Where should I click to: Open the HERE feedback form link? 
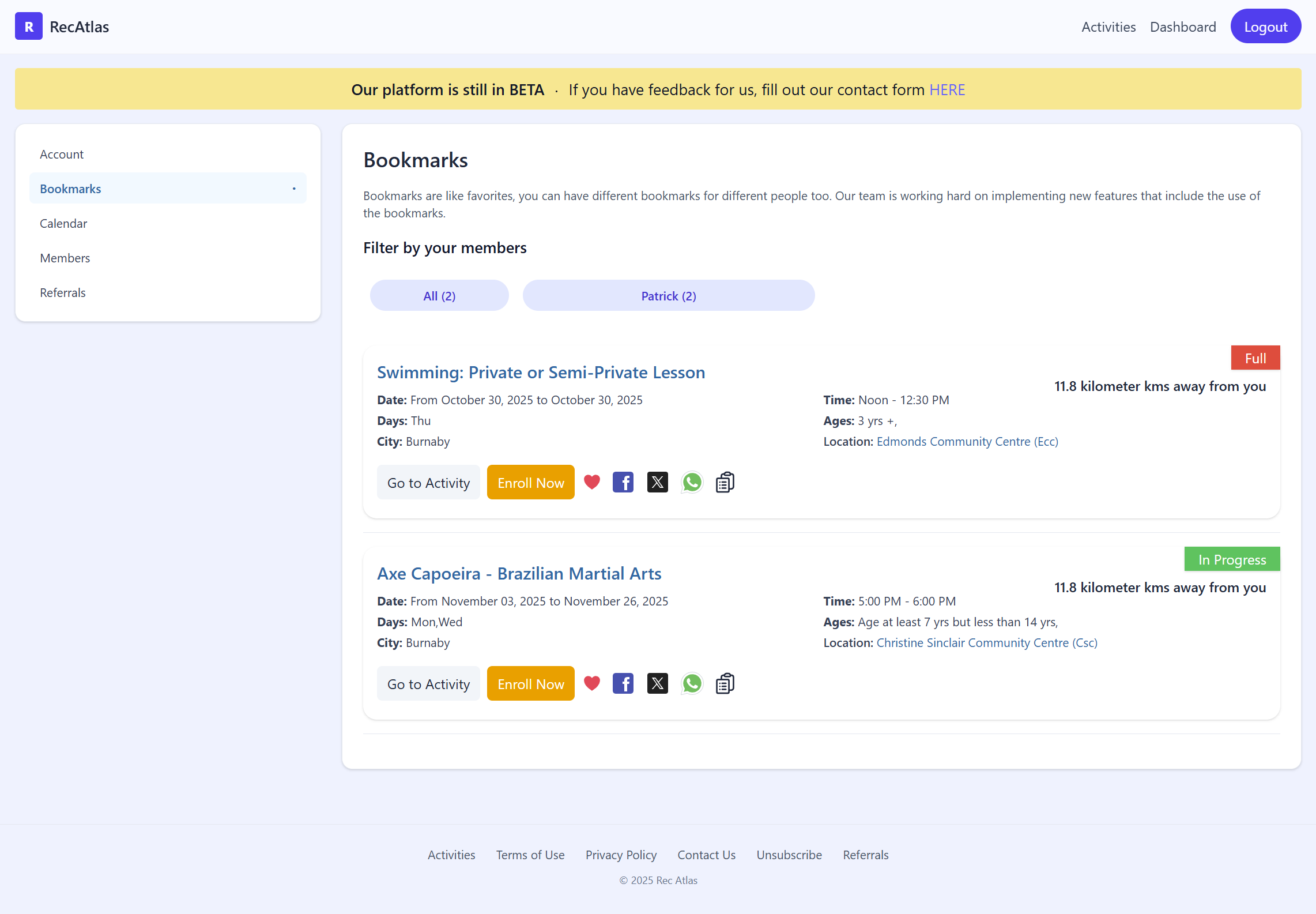[947, 90]
